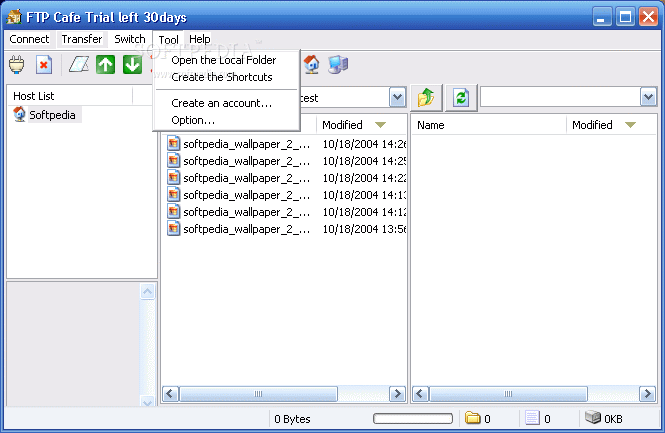The height and width of the screenshot is (433, 665).
Task: Click the Softpedia host icon
Action: point(19,115)
